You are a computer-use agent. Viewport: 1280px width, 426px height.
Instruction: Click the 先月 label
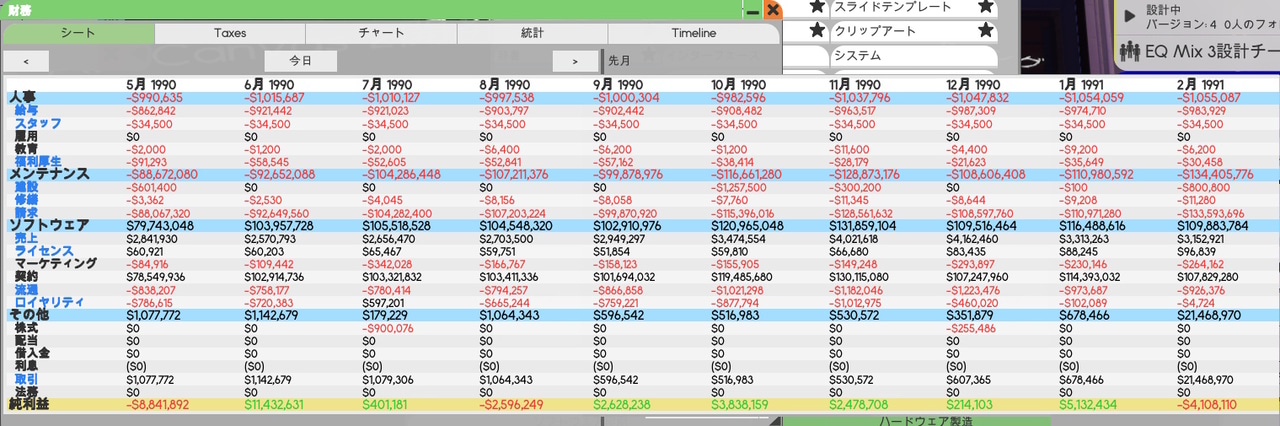coord(619,61)
